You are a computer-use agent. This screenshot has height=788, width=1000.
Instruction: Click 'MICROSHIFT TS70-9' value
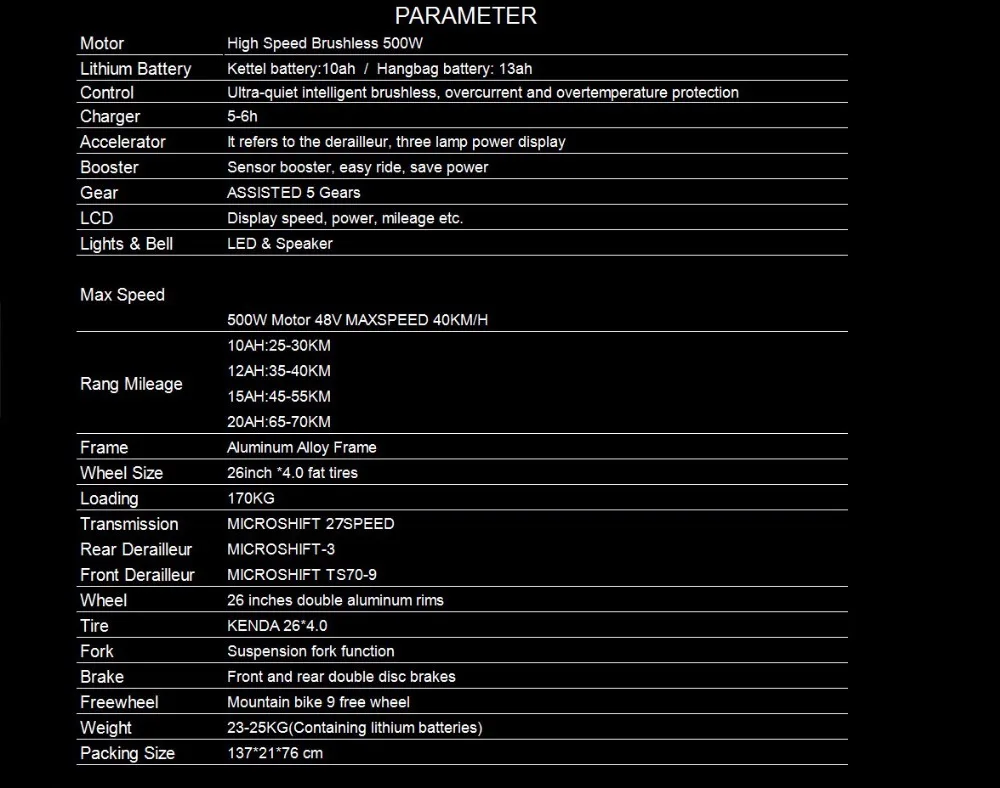pyautogui.click(x=302, y=575)
